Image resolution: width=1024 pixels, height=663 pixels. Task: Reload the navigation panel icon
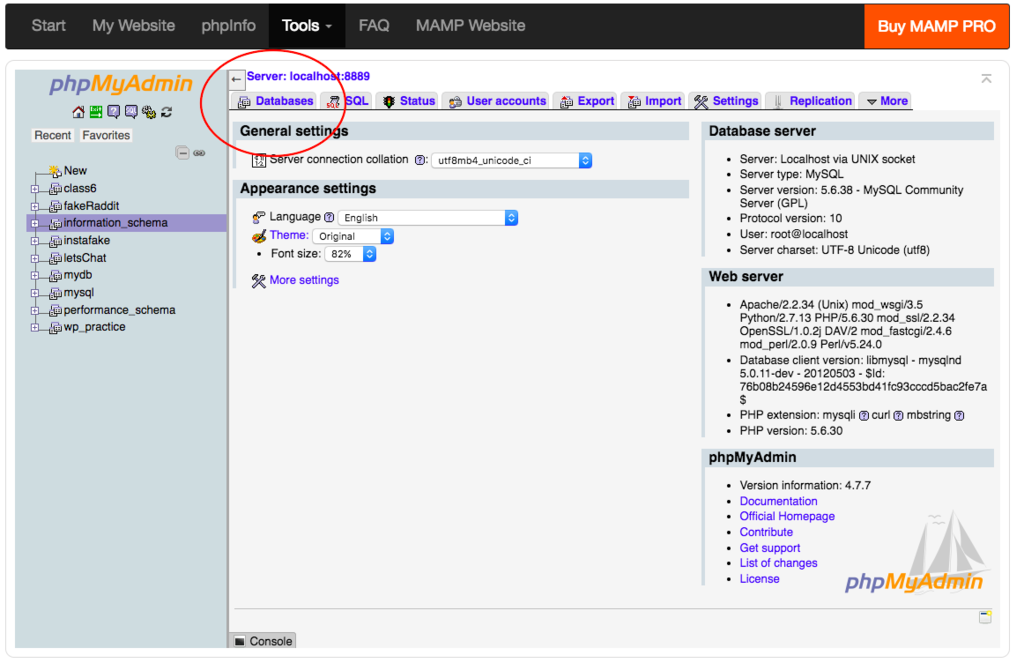(x=167, y=112)
